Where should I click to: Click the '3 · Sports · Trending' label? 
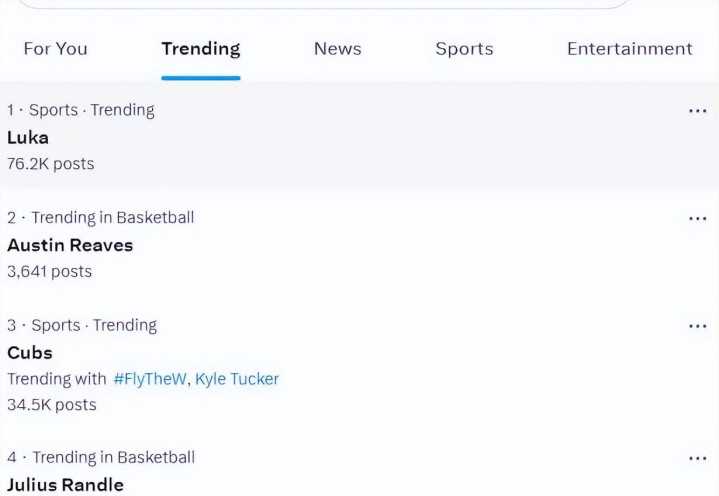(82, 325)
